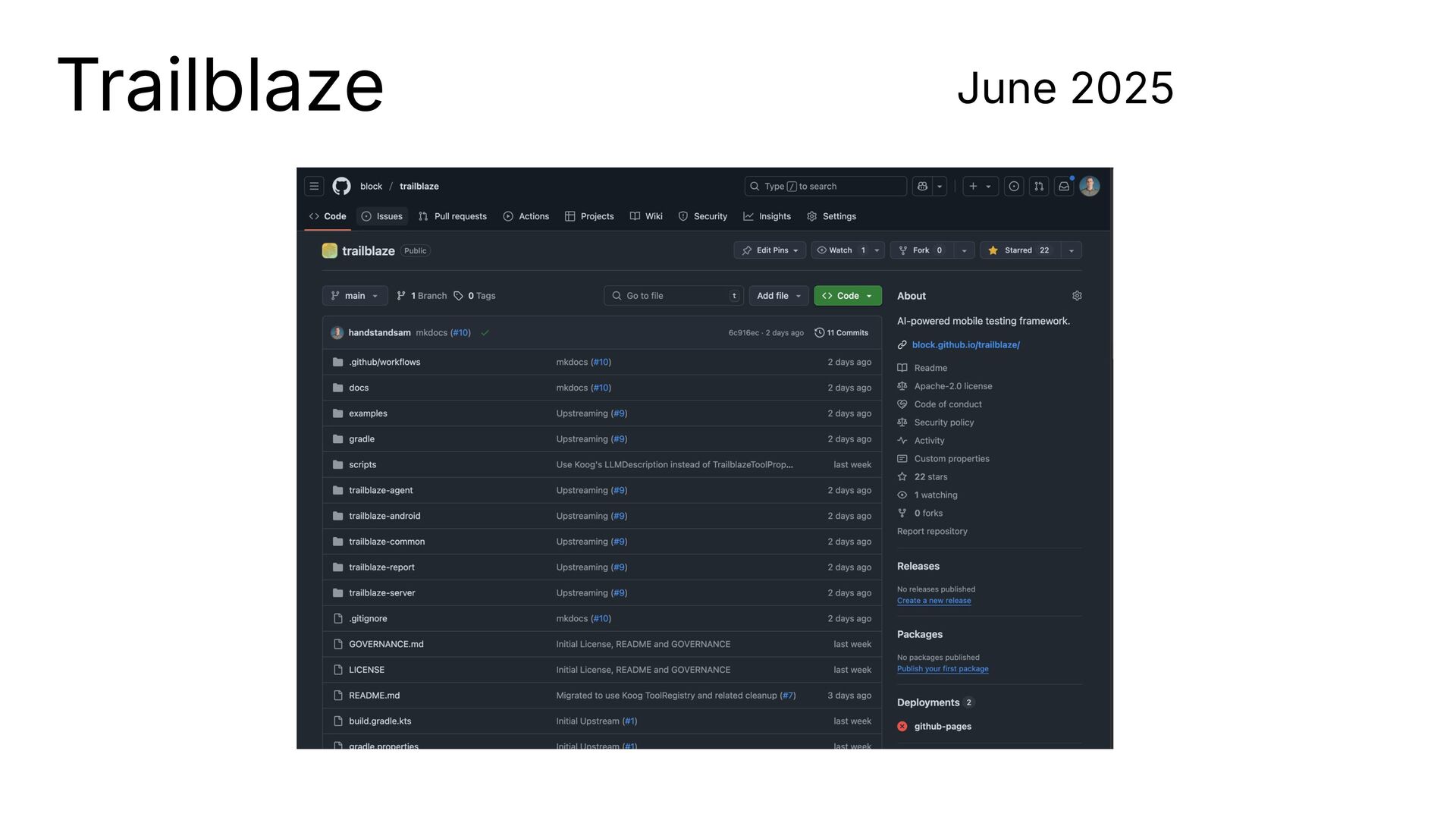Click Publish your first package link
Image resolution: width=1456 pixels, height=820 pixels.
tap(943, 669)
